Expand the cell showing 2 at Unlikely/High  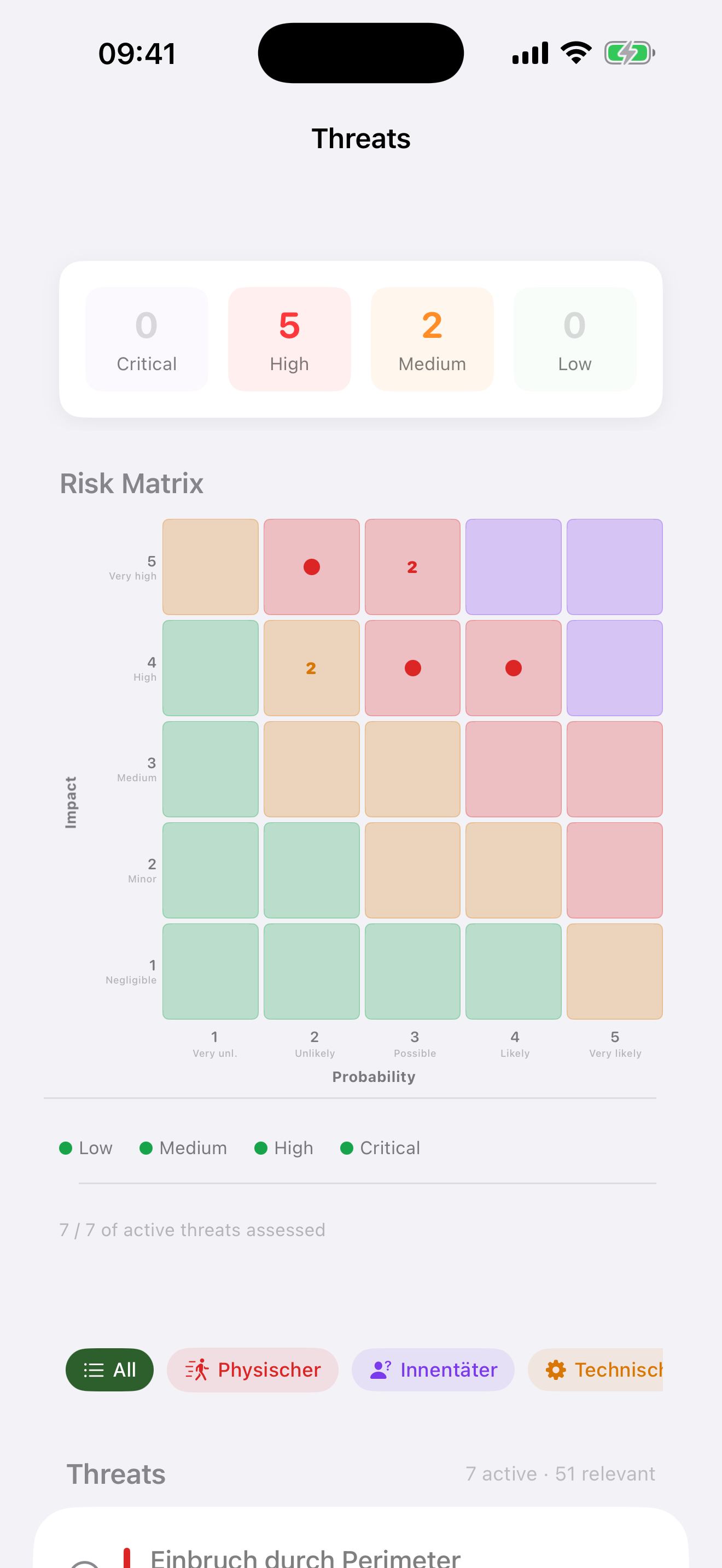pos(311,668)
